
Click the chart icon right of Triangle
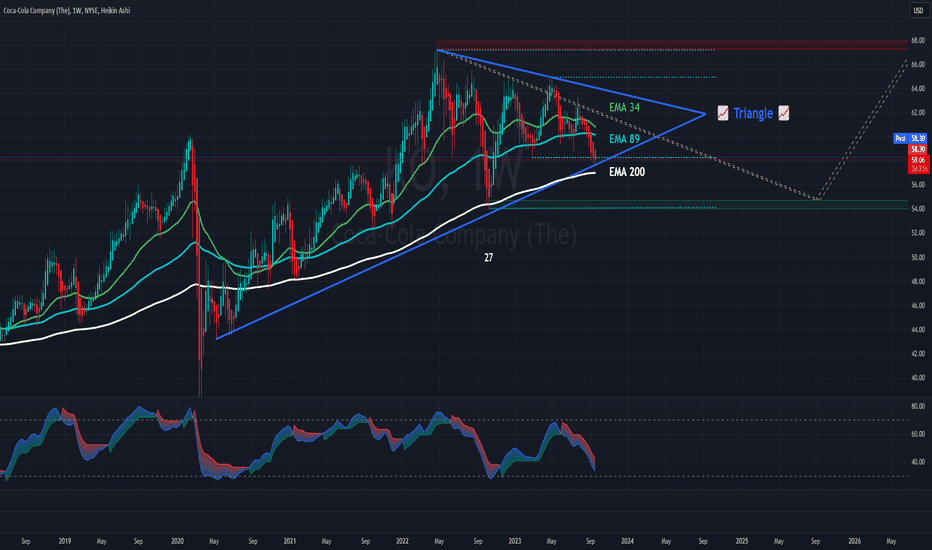coord(783,113)
